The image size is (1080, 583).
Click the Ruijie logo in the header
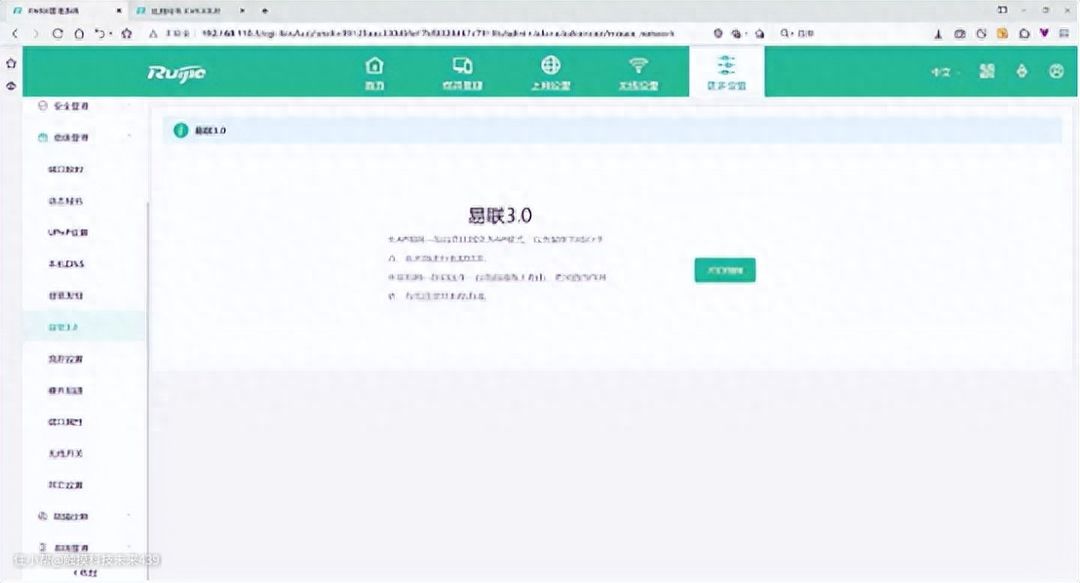coord(177,73)
